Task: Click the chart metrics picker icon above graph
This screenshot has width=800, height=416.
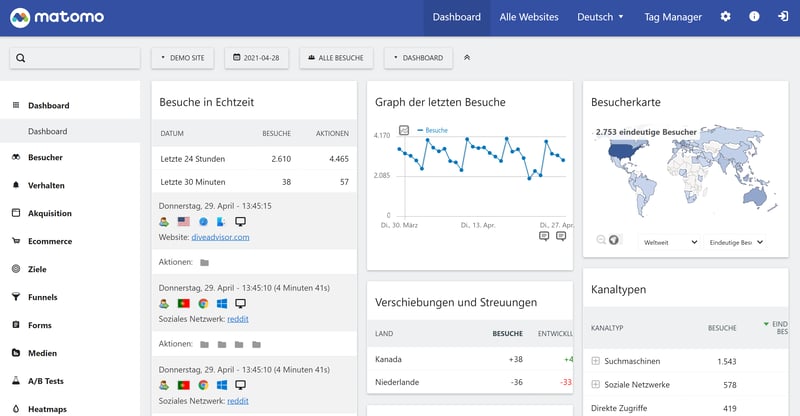Action: pyautogui.click(x=404, y=130)
